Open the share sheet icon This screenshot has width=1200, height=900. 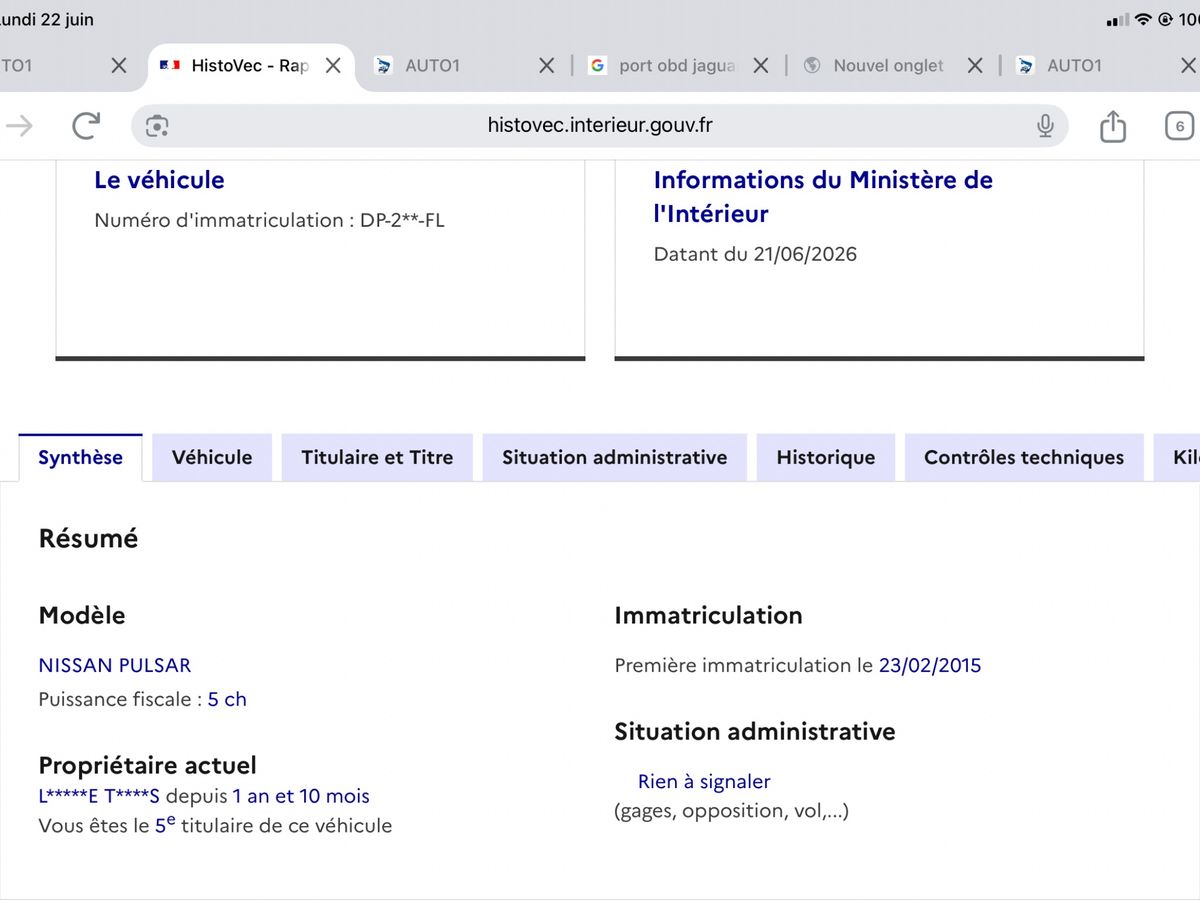[1113, 125]
